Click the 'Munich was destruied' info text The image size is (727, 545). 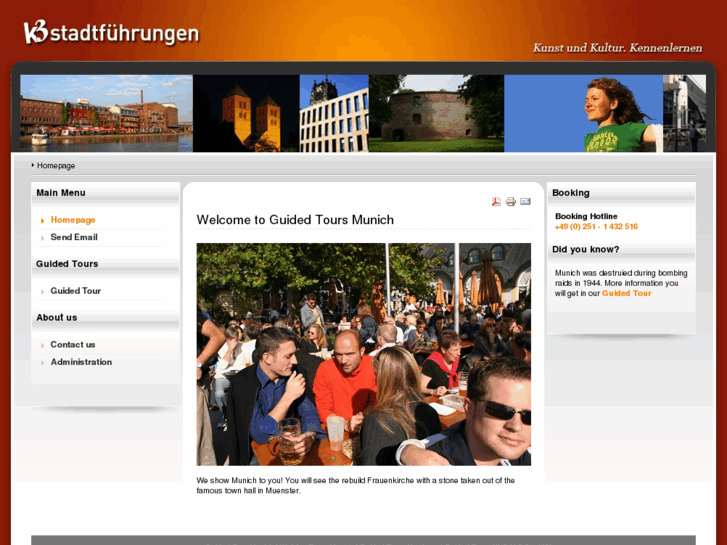pos(621,283)
